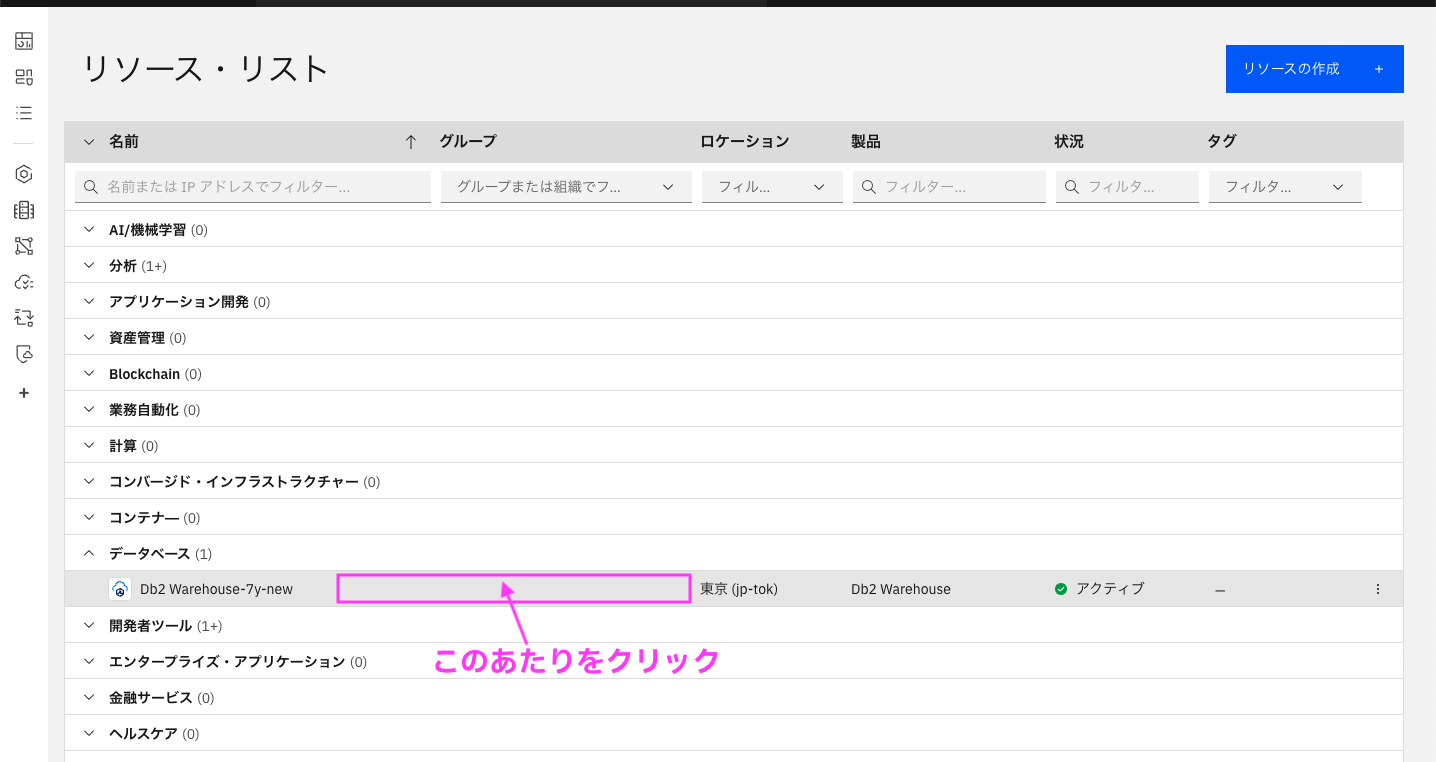Open the Projects icon below the dashboard icon

click(x=24, y=77)
